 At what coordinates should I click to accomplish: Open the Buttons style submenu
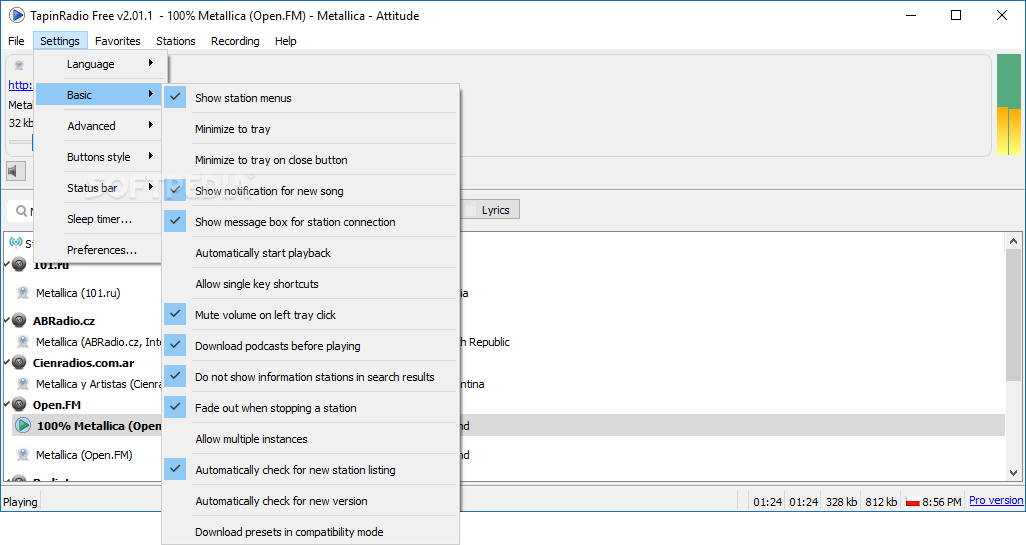(98, 157)
